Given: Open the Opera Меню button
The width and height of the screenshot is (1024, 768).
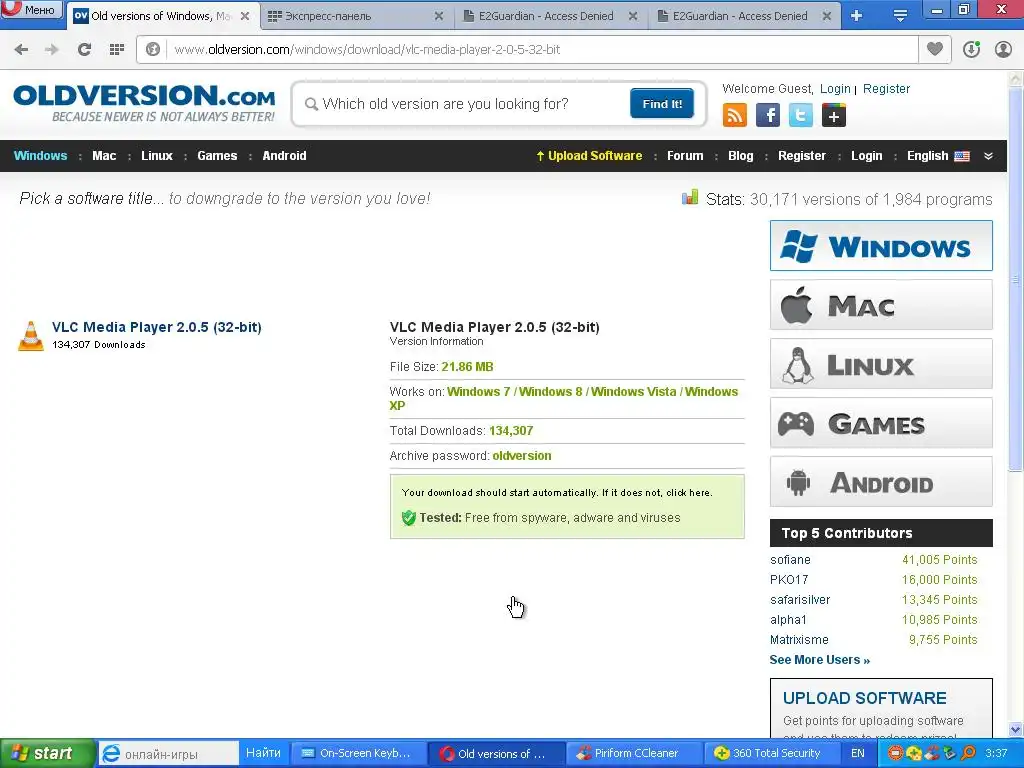Looking at the screenshot, I should [31, 9].
